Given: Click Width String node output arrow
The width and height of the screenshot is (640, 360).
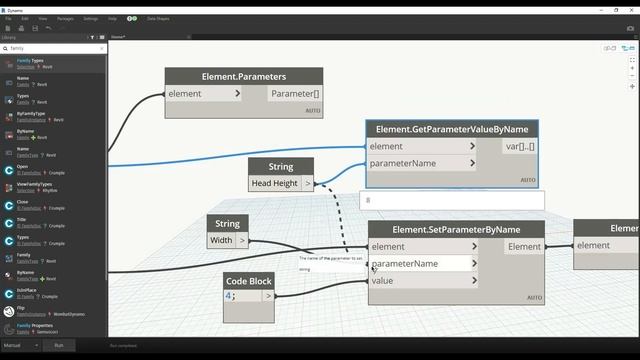Looking at the screenshot, I should click(242, 240).
